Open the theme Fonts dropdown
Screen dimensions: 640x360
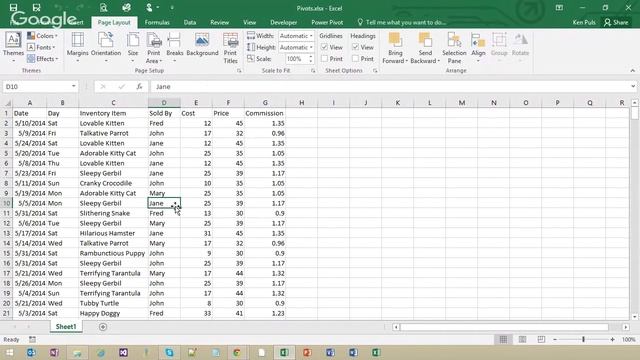tap(41, 47)
